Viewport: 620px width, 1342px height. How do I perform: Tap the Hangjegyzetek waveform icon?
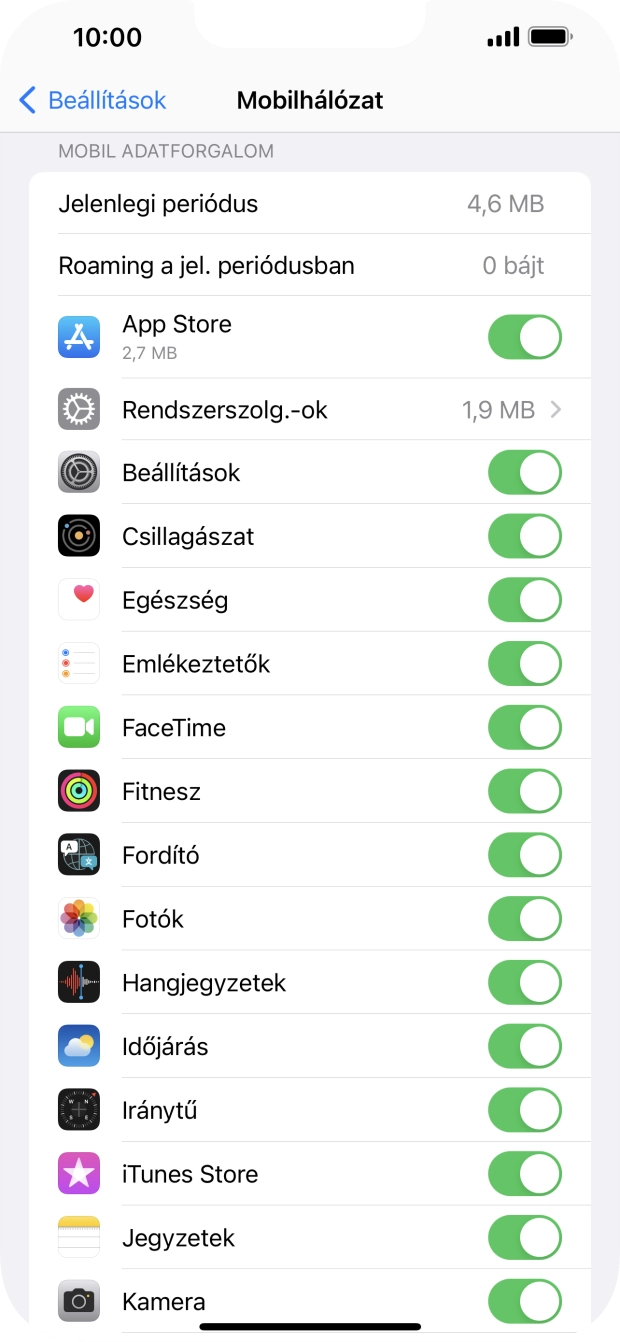point(79,982)
